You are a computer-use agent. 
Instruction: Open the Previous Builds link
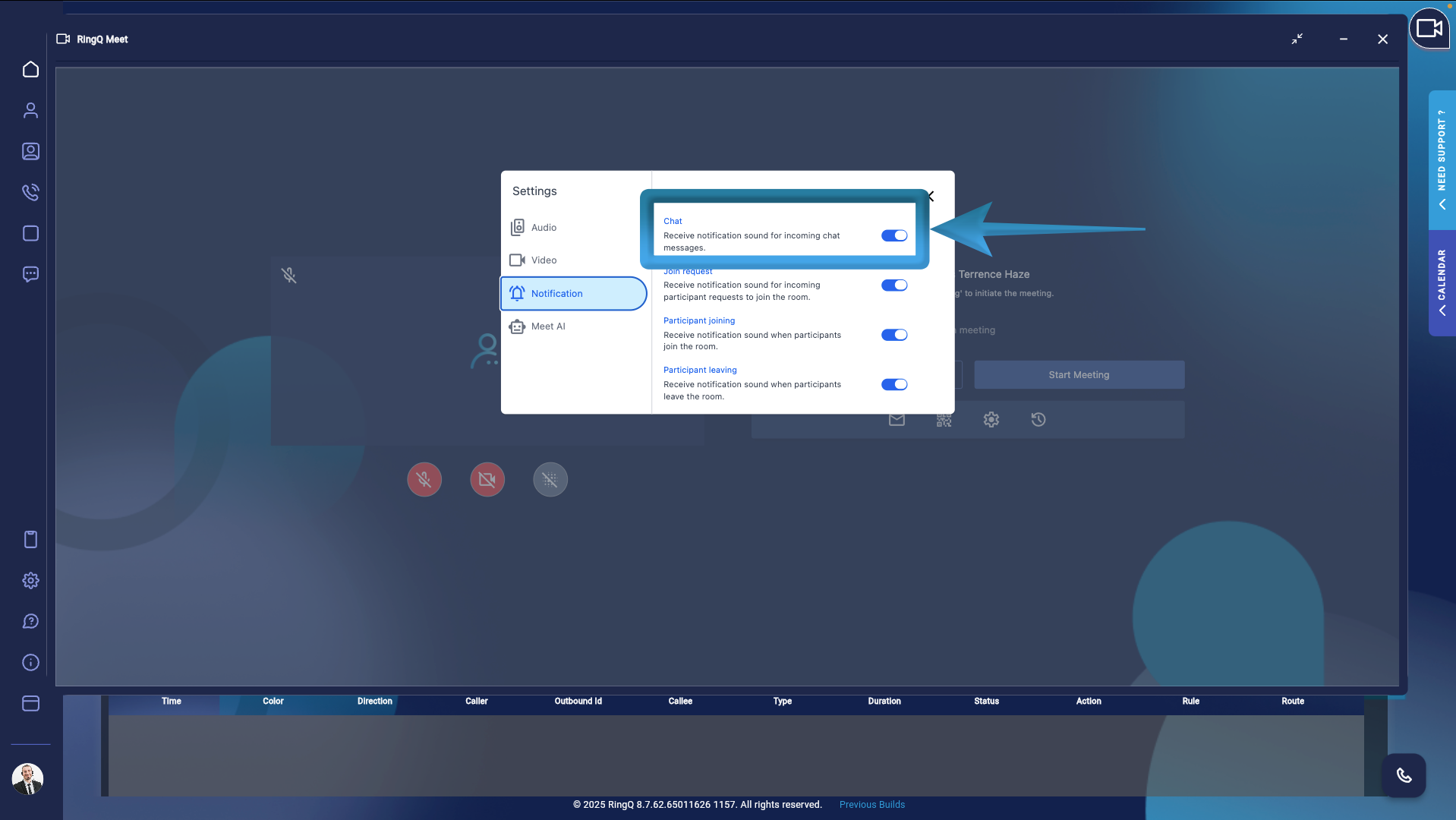point(871,804)
